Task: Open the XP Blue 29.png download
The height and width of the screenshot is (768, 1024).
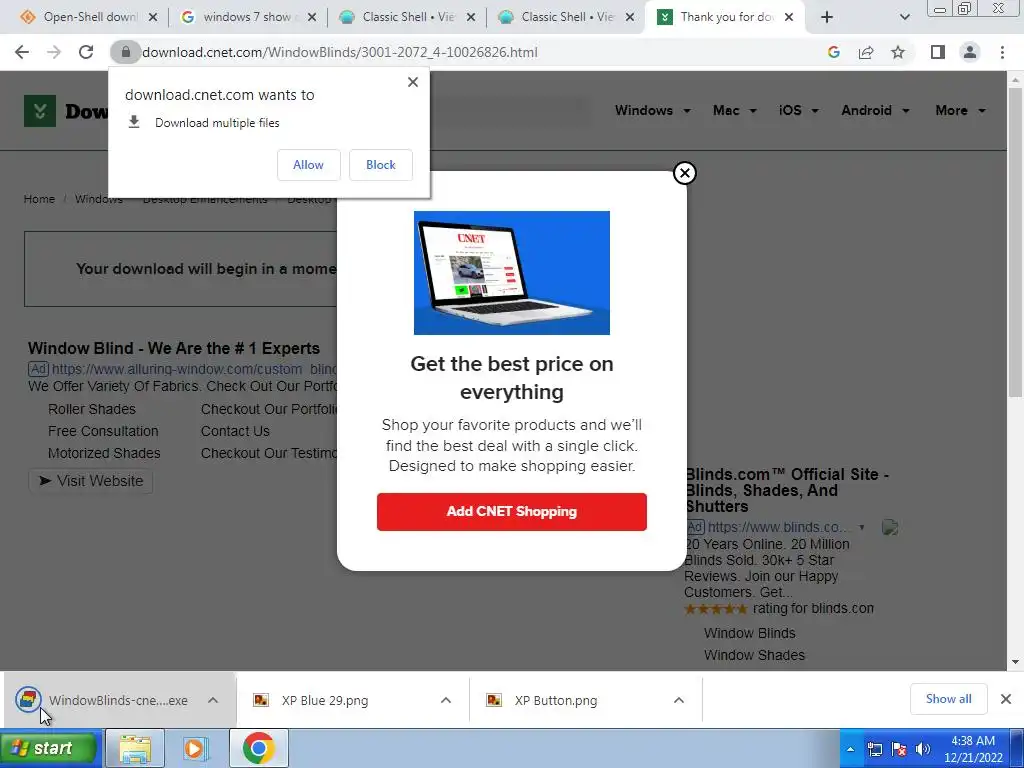Action: pyautogui.click(x=325, y=700)
